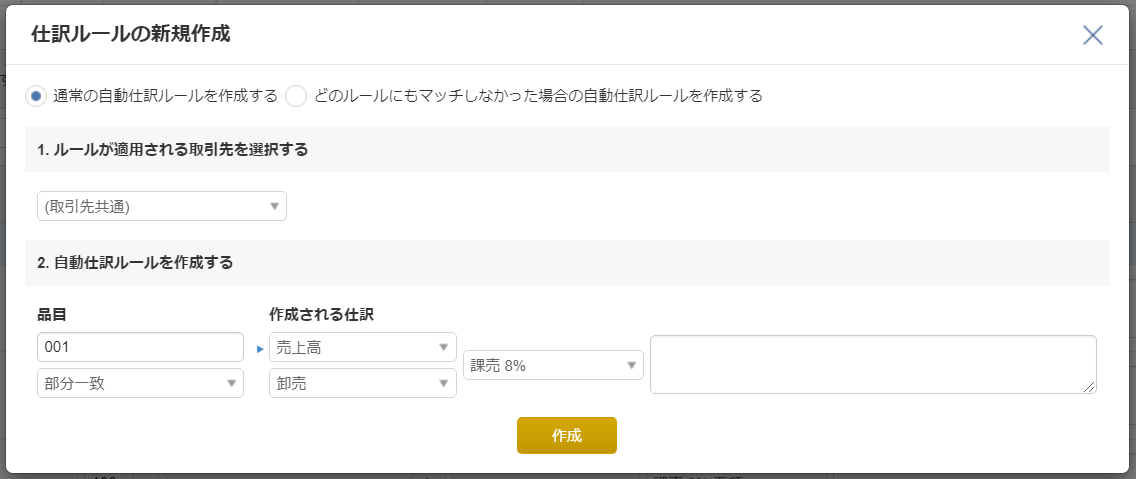Open the 課売 8% tax category dropdown
The width and height of the screenshot is (1136, 479).
click(x=553, y=365)
